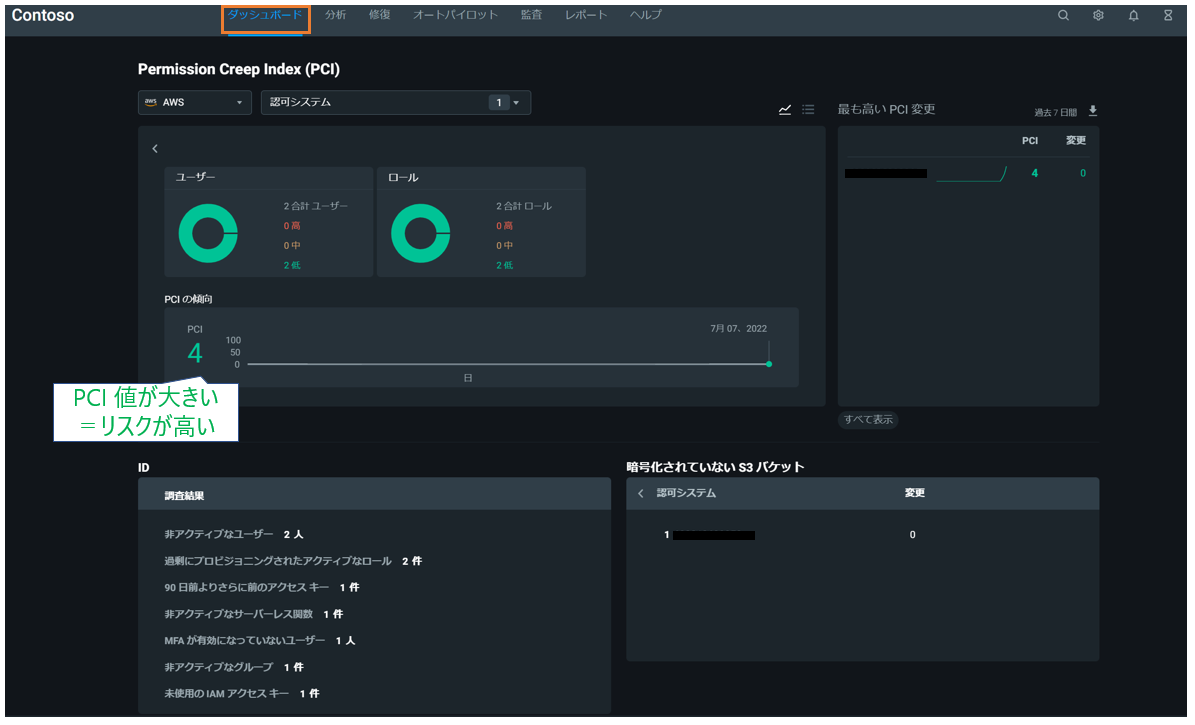Switch to the line chart view icon

coord(785,110)
